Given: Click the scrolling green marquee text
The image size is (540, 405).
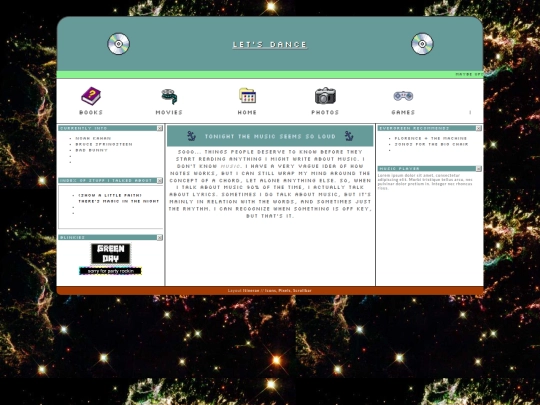Looking at the screenshot, I should [469, 74].
